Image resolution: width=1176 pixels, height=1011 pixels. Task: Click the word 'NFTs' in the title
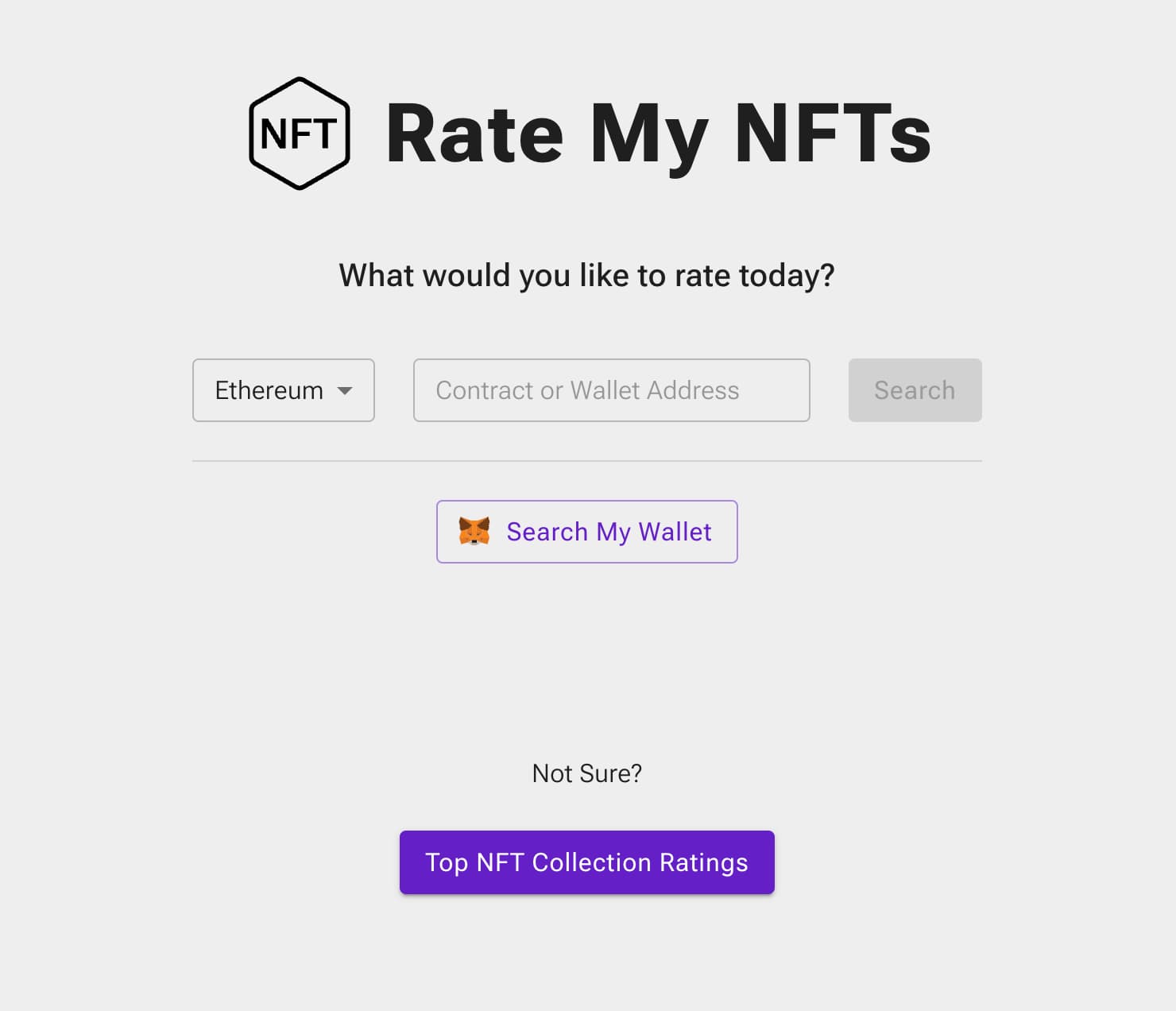[x=832, y=134]
